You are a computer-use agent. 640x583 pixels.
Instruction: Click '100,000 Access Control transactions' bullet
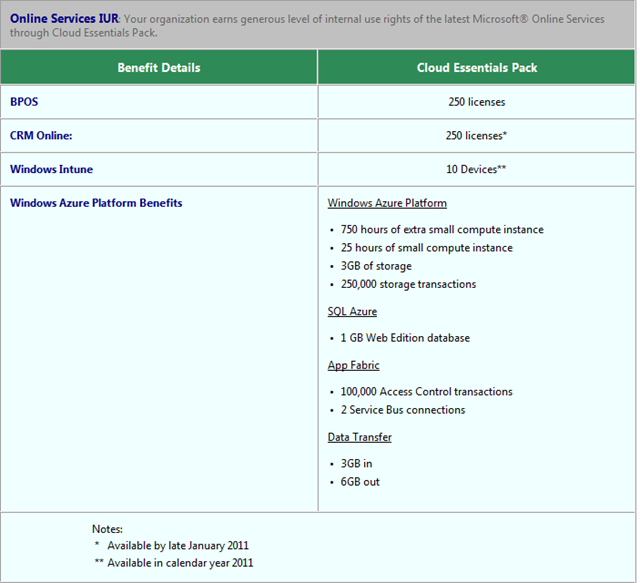click(427, 392)
